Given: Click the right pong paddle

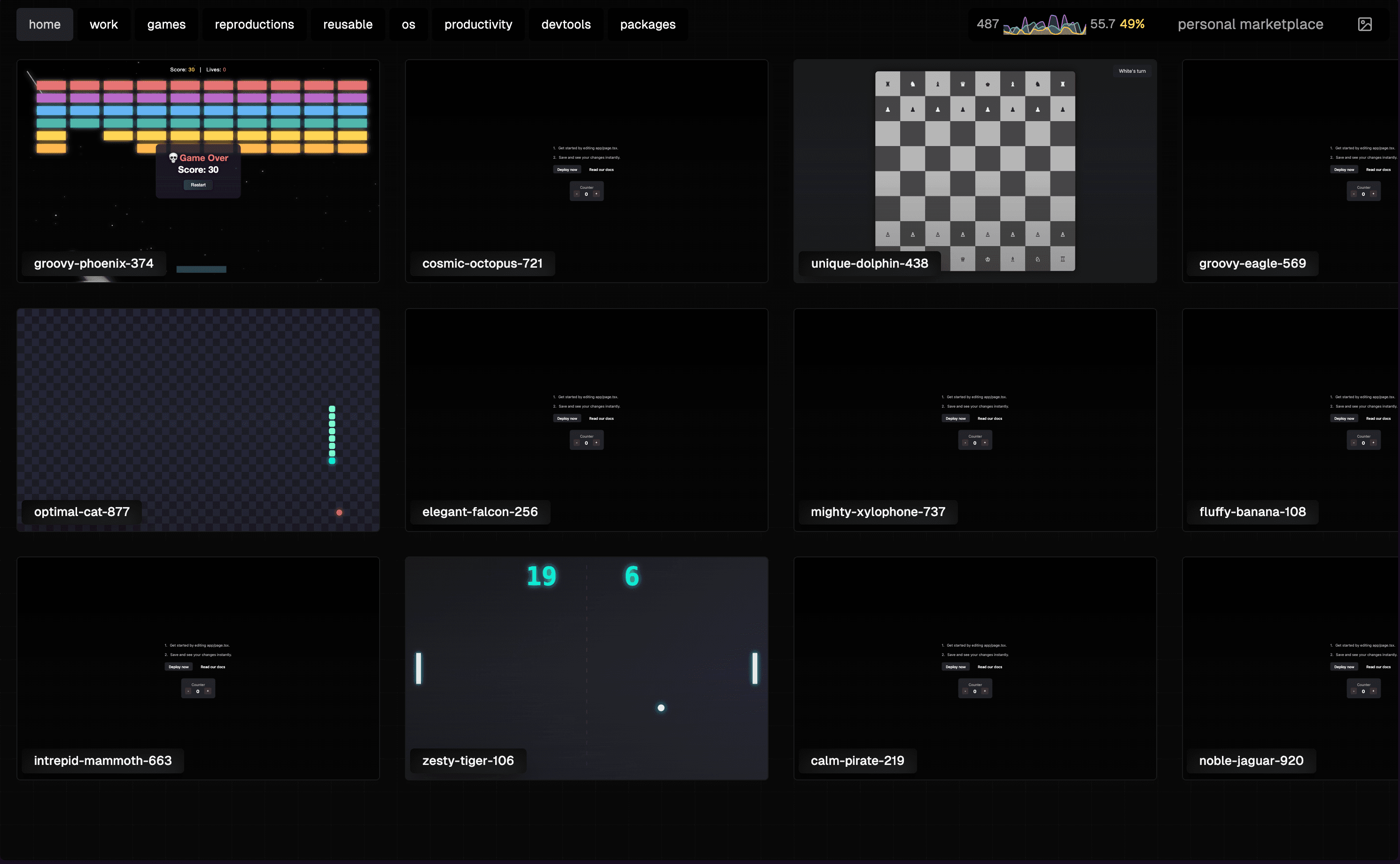Looking at the screenshot, I should tap(754, 668).
